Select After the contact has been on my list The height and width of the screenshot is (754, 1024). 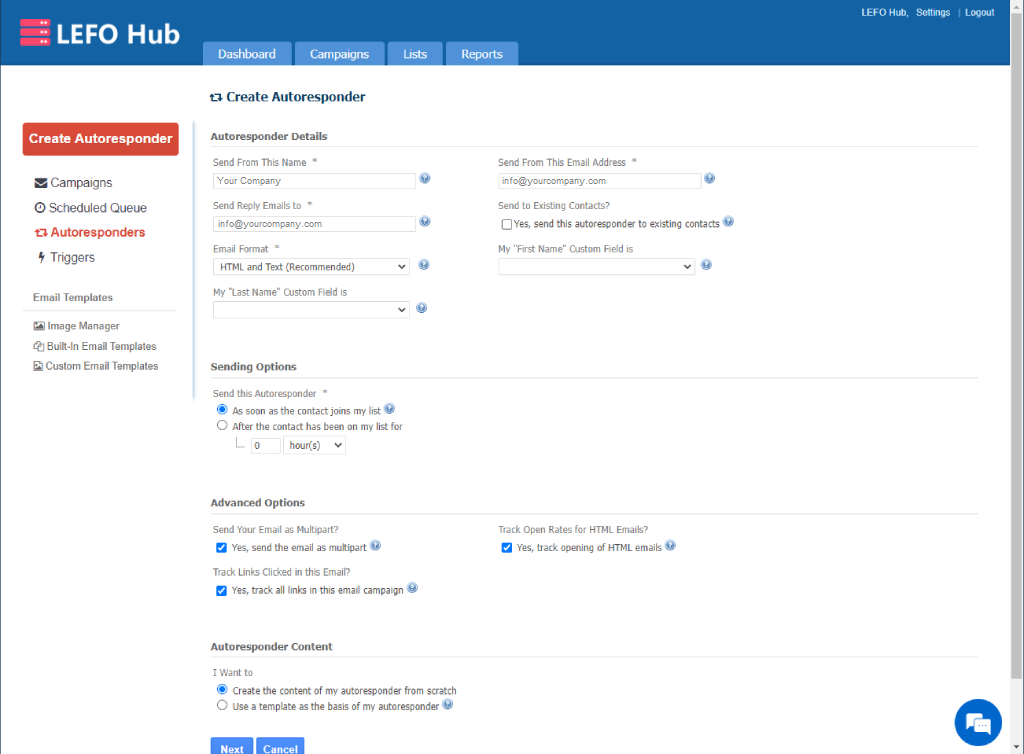(x=222, y=426)
